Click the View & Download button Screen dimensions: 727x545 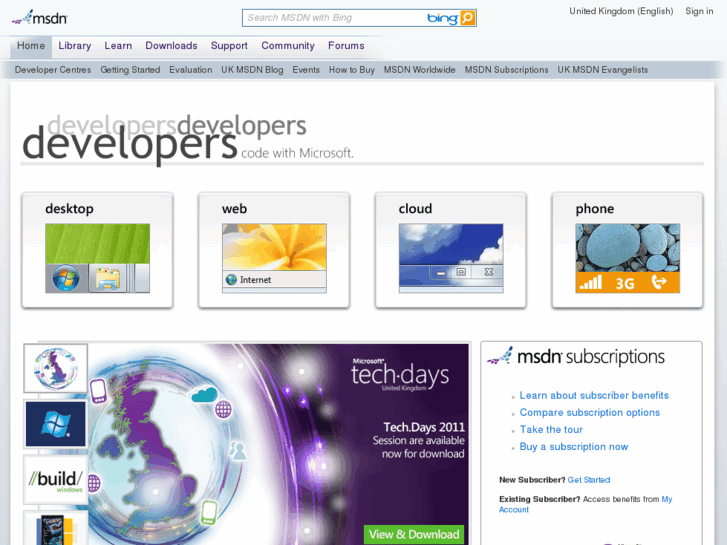tap(414, 534)
